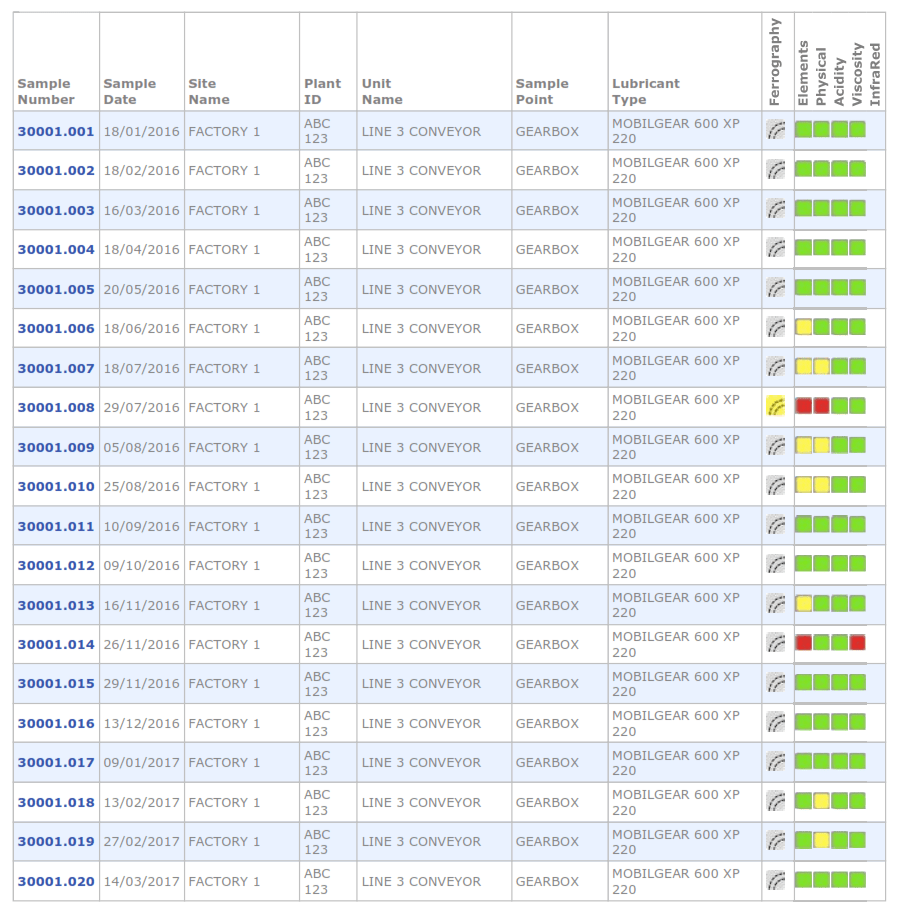Click ABC 123 cell in row 30001.017
The width and height of the screenshot is (905, 917).
pyautogui.click(x=317, y=763)
